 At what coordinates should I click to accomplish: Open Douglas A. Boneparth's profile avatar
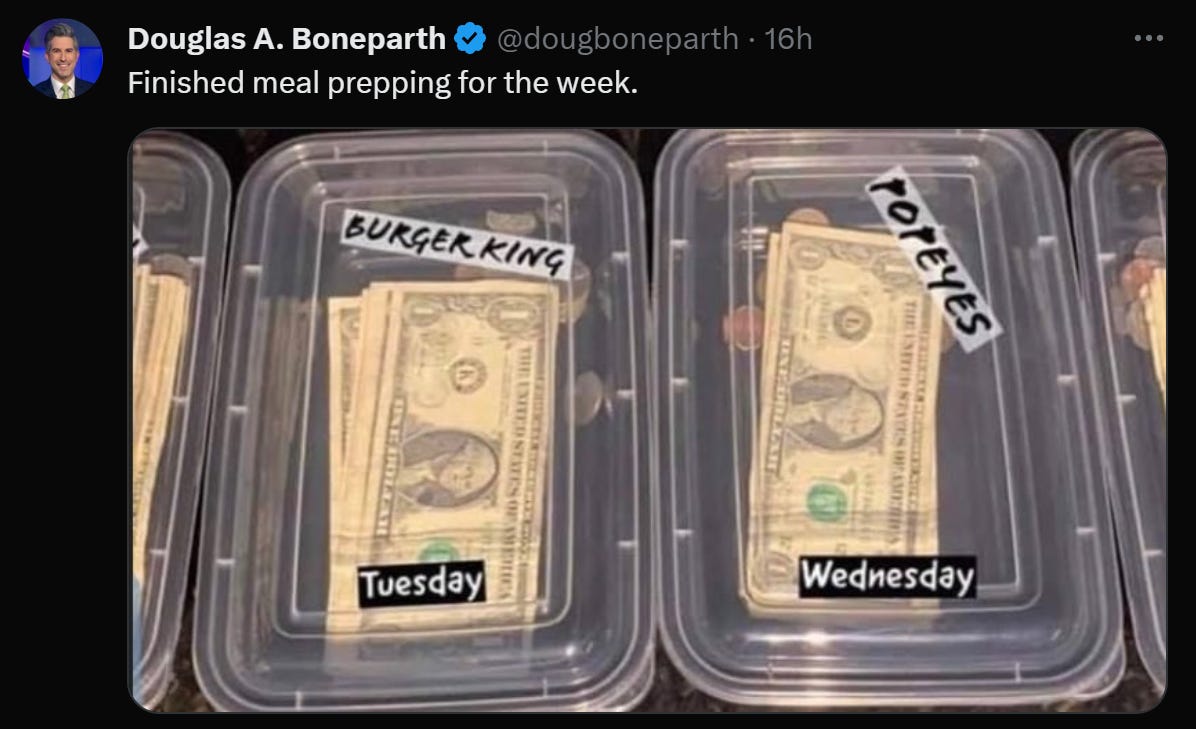(x=63, y=59)
